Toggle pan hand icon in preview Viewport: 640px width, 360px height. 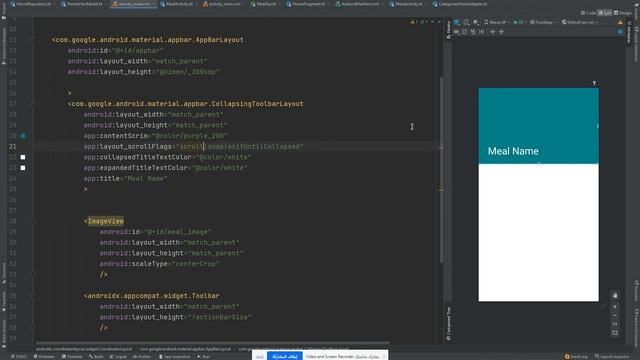615,295
